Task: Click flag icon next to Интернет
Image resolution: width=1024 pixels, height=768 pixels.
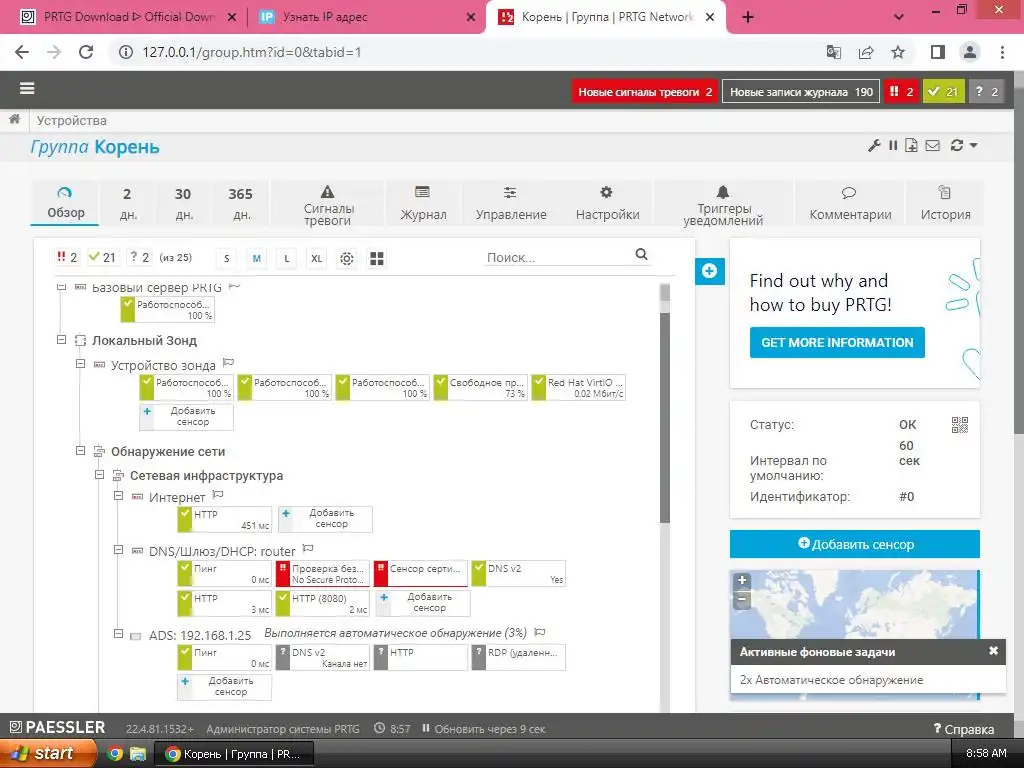Action: coord(218,495)
